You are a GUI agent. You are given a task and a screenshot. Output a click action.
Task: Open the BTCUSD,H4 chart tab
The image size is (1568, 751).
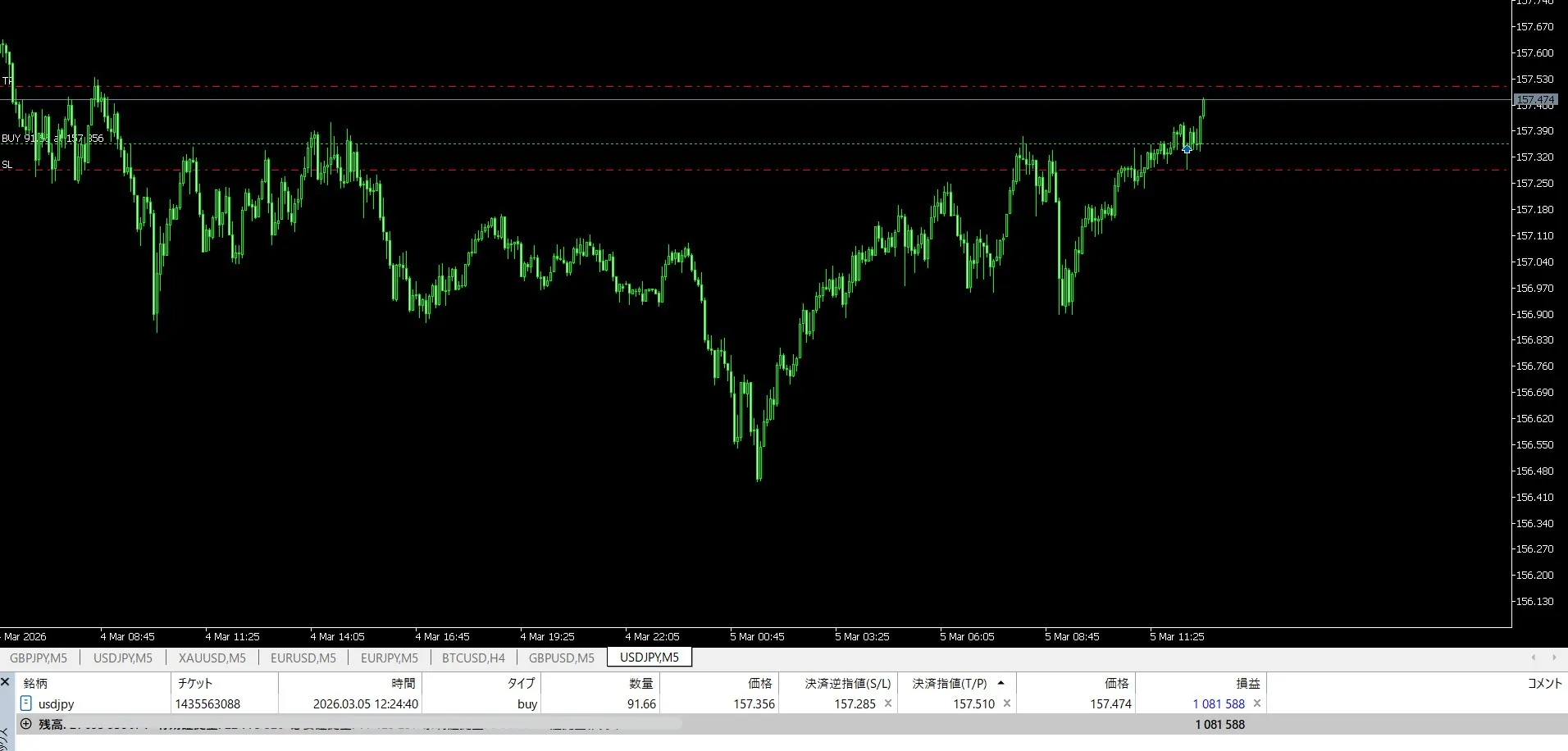(x=473, y=658)
